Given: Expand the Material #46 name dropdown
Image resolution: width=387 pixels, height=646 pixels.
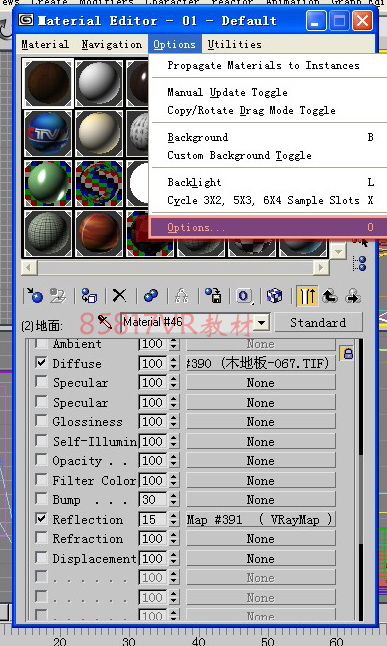Looking at the screenshot, I should click(262, 323).
